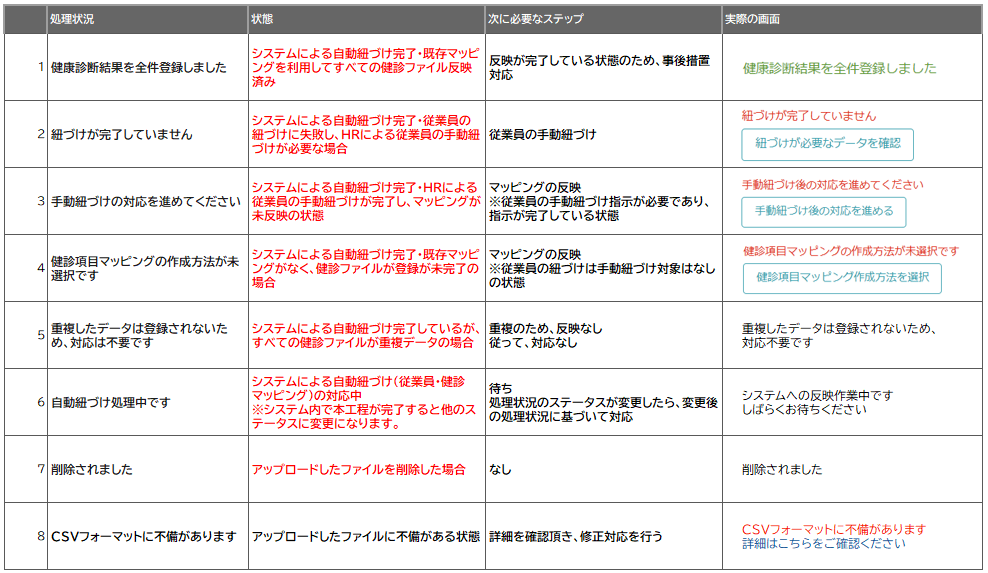Click the 重複したデータは登録されないため、対応不要です text in 実際の画面

pos(838,335)
